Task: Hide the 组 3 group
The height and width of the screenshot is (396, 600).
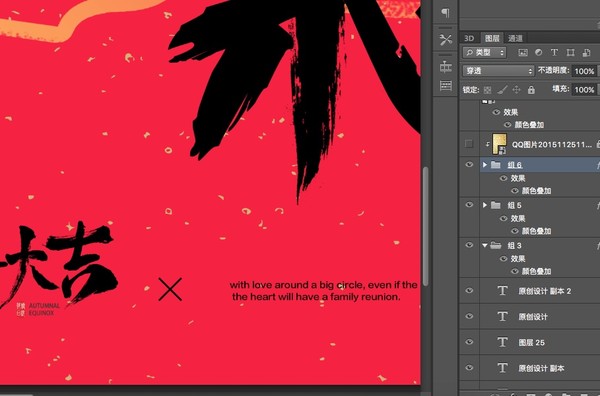Action: (469, 245)
